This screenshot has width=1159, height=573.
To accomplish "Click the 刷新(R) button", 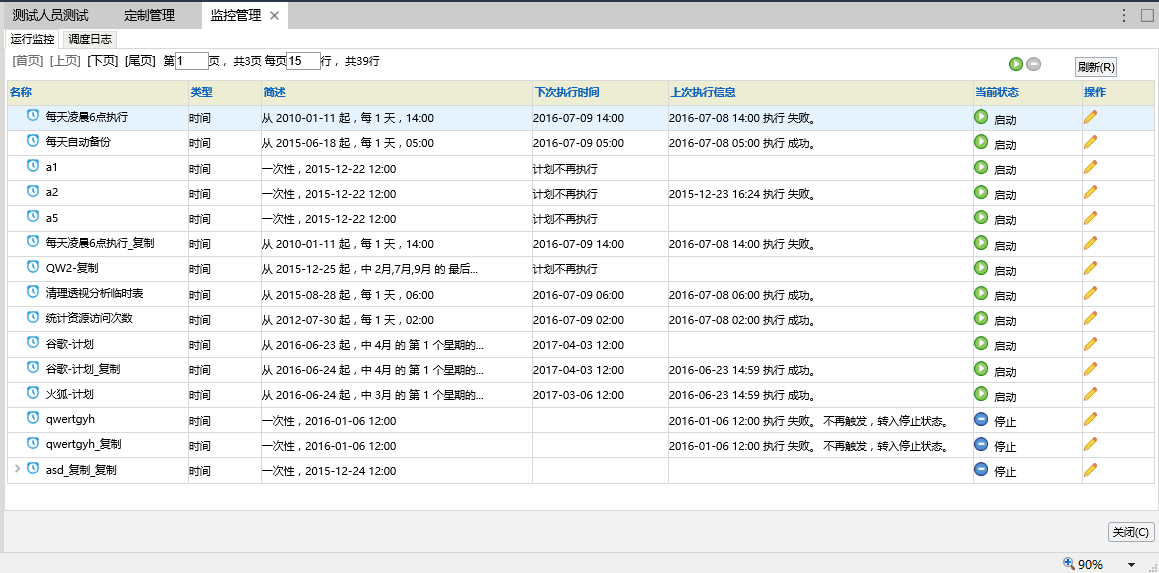I will tap(1095, 67).
